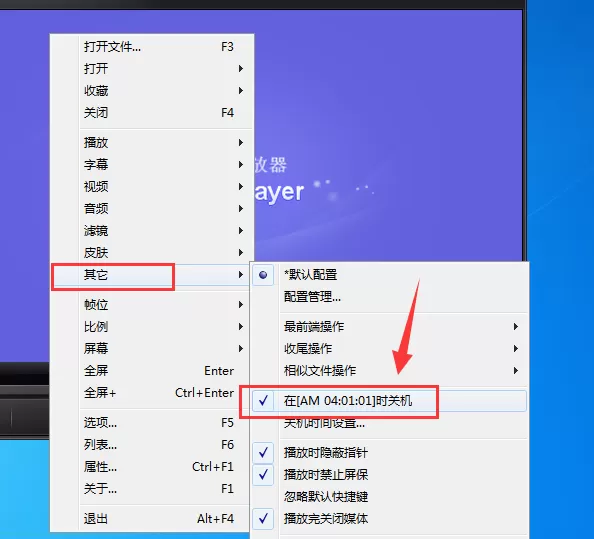Toggle 忽略默认快捷键 option
Image resolution: width=594 pixels, height=539 pixels.
[389, 496]
